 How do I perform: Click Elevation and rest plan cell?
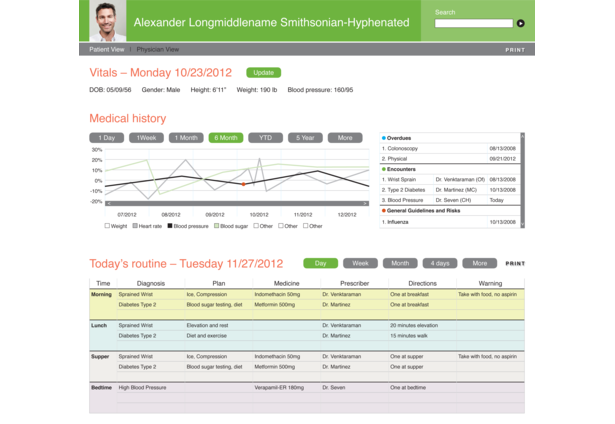click(218, 326)
